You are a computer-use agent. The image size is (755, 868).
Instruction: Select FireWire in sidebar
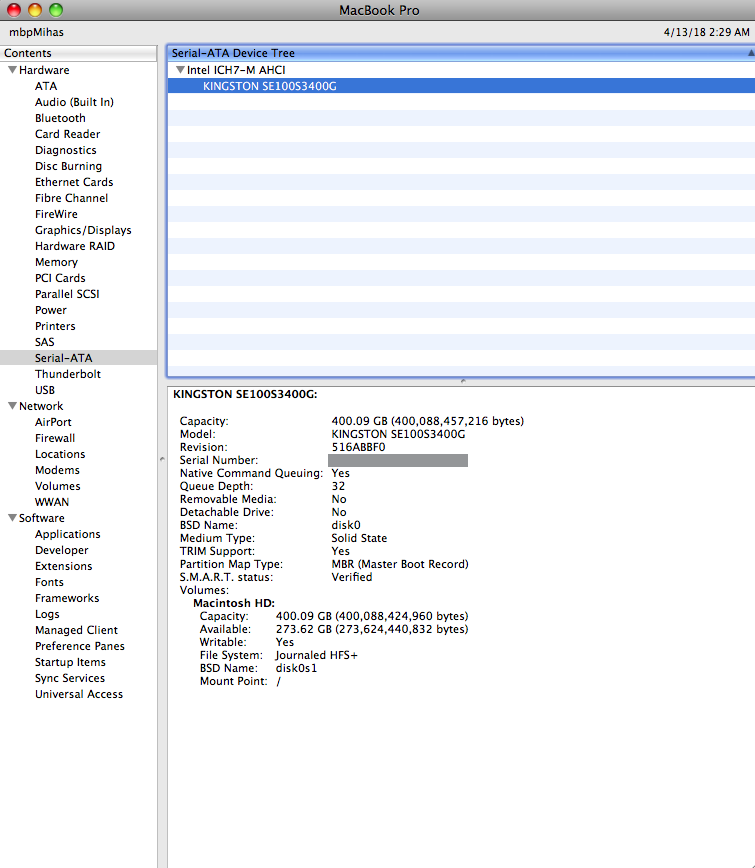click(x=56, y=214)
